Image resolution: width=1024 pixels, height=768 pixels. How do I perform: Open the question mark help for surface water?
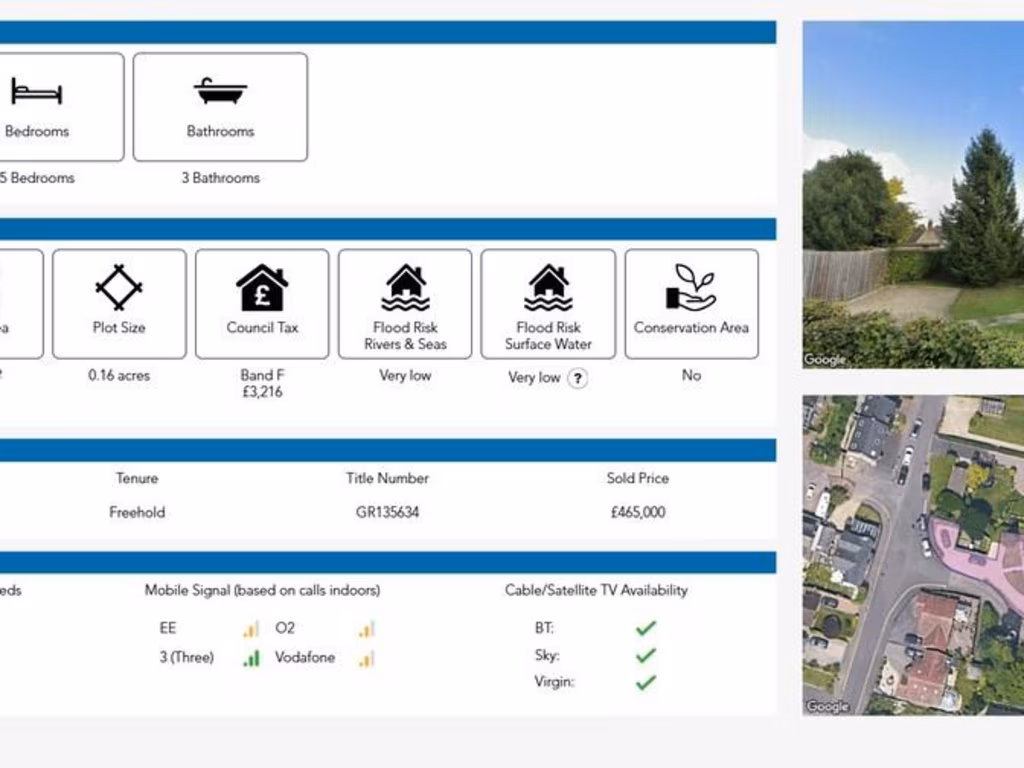577,378
